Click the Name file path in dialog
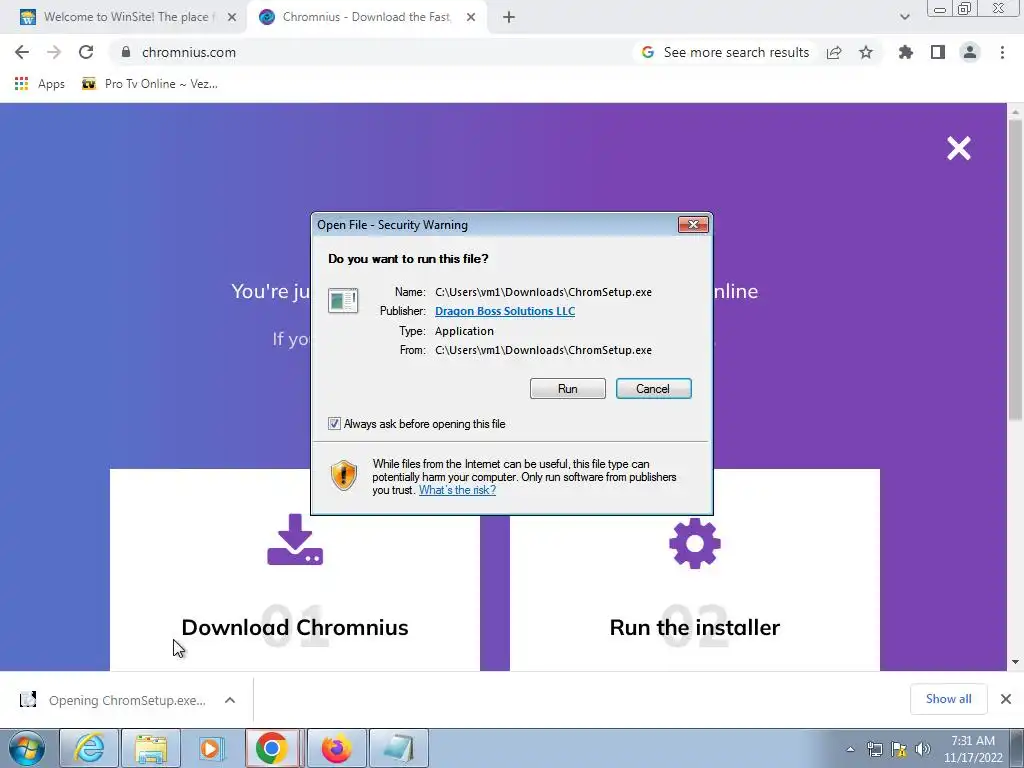The image size is (1024, 768). point(543,292)
